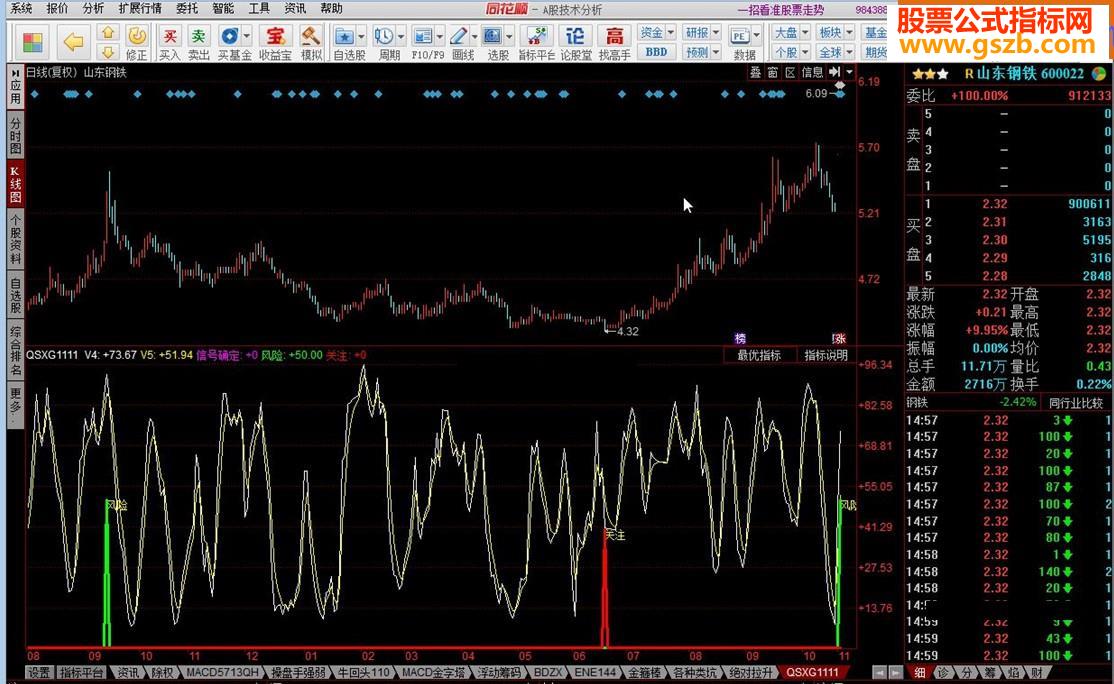Open the 系统 menu
This screenshot has height=684, width=1114.
click(x=21, y=9)
